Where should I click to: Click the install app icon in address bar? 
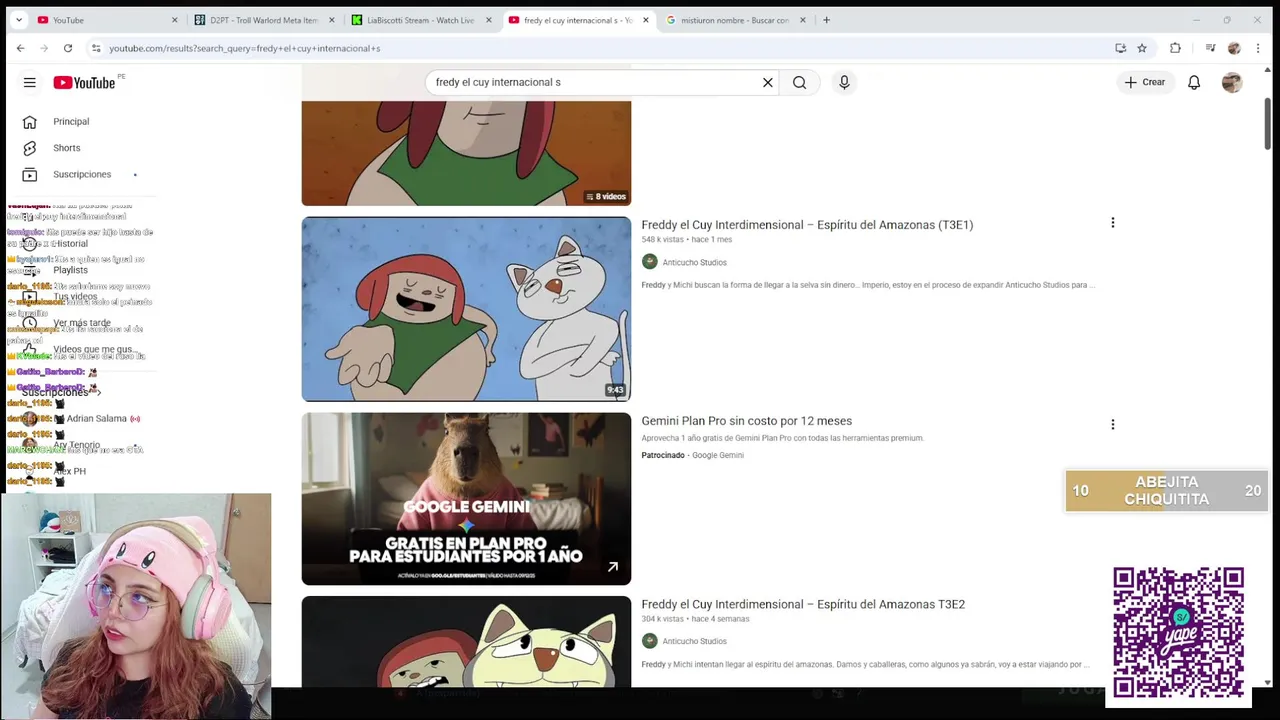1121,48
